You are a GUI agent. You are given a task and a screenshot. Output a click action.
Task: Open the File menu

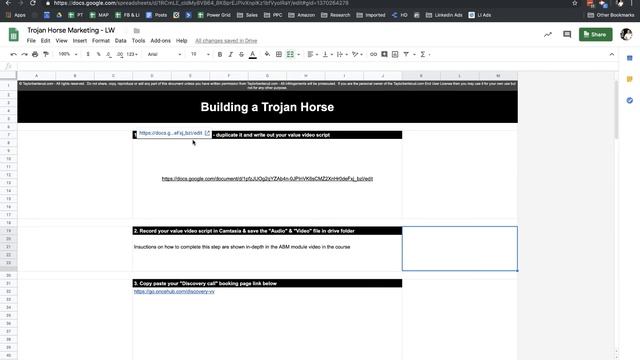click(x=31, y=41)
